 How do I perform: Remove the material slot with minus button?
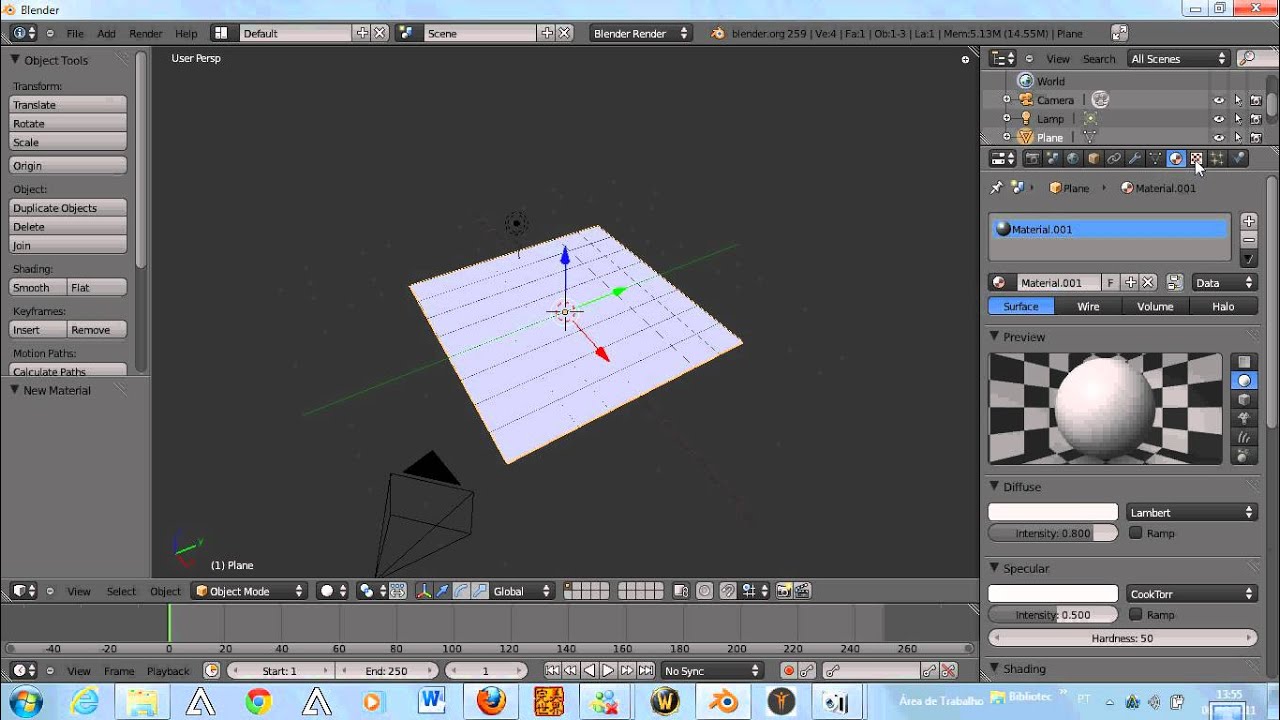pos(1249,240)
